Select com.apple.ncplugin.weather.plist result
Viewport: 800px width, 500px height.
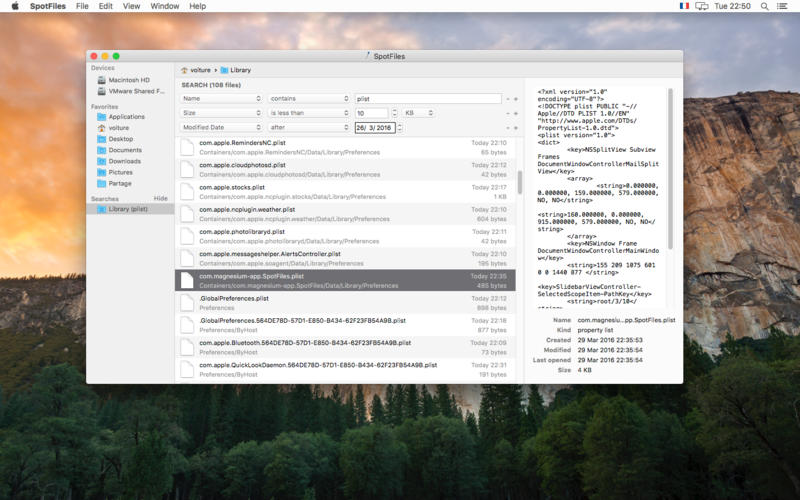[x=345, y=214]
